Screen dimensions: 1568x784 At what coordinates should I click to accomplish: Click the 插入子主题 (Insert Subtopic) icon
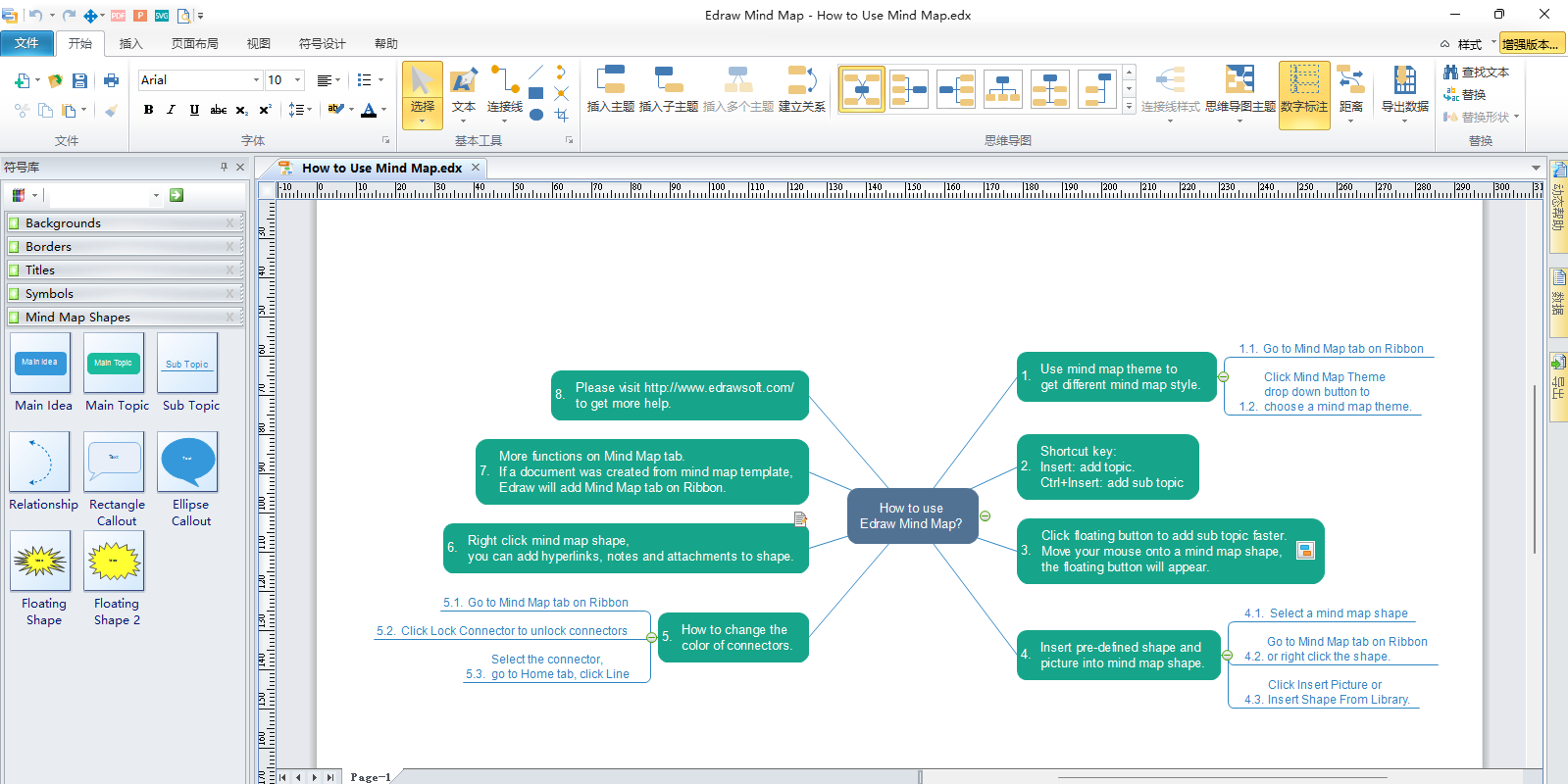click(668, 80)
